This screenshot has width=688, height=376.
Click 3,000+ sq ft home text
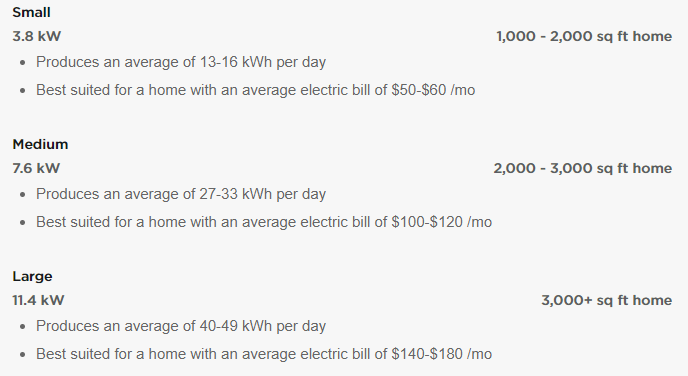click(606, 300)
